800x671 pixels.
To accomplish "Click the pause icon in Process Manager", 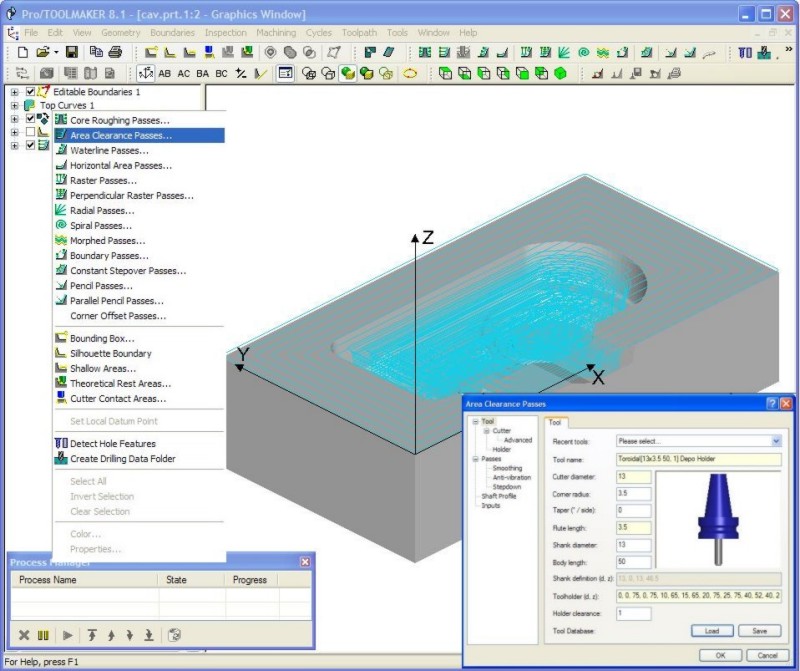I will coord(43,635).
